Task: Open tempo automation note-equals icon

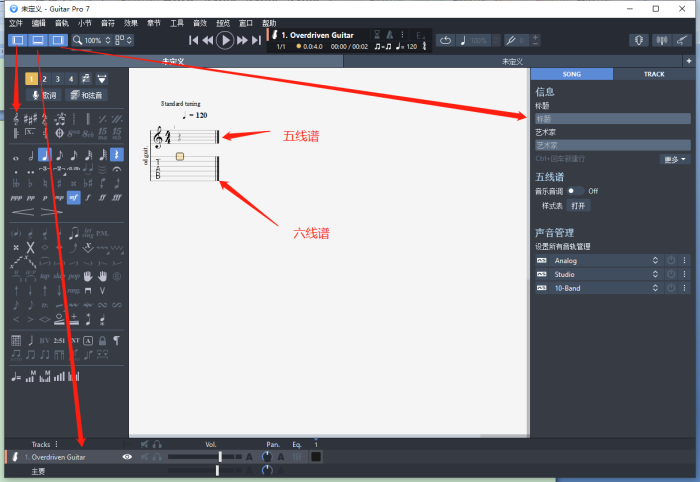Action: click(16, 377)
